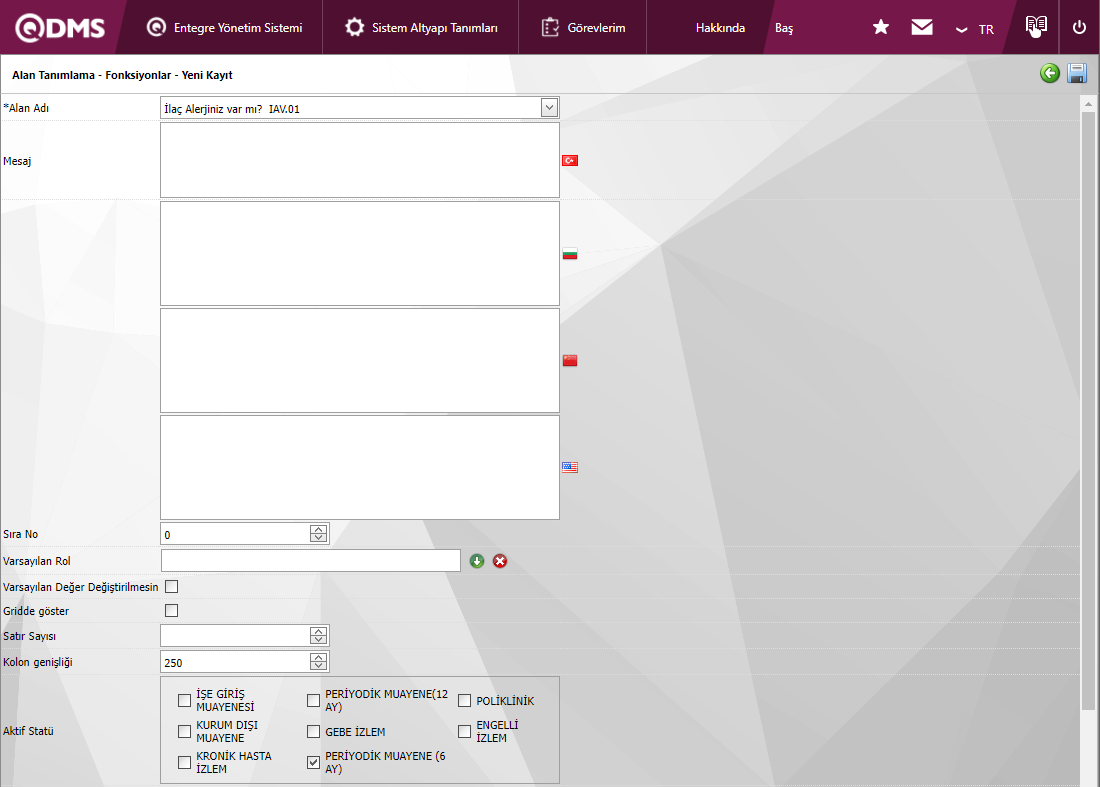Click the US flag icon

[x=570, y=467]
